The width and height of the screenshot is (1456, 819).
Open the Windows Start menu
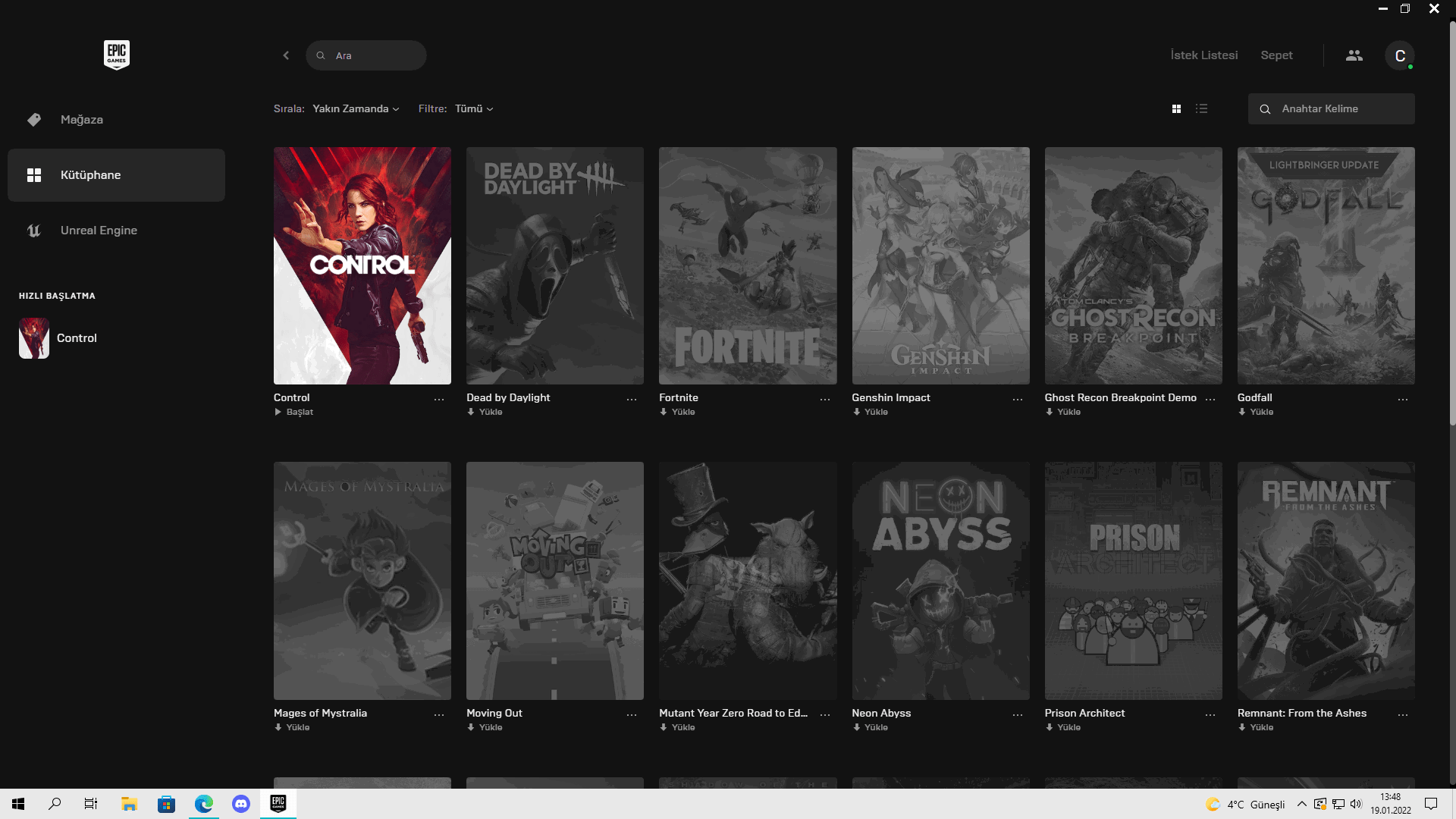coord(18,804)
